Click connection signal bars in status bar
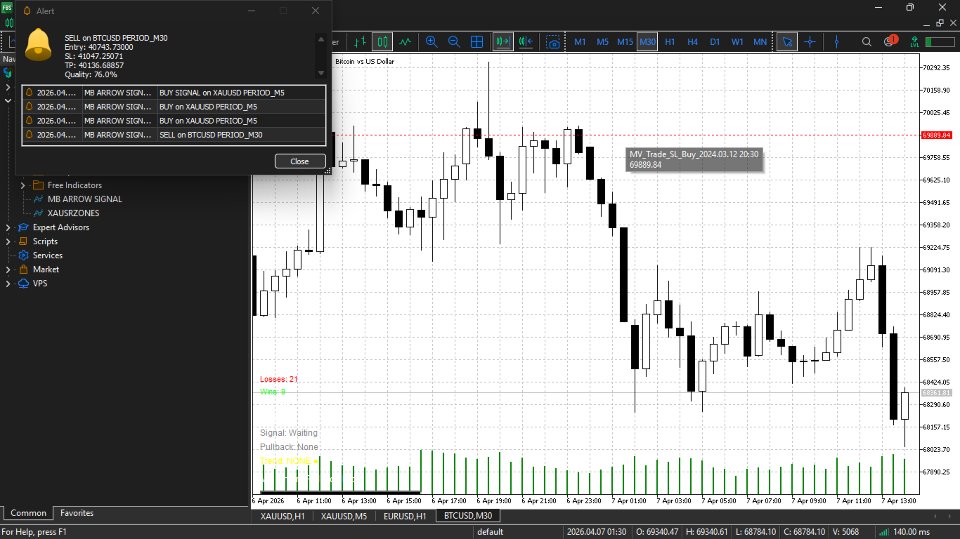Viewport: 960px width, 539px height. [x=883, y=532]
